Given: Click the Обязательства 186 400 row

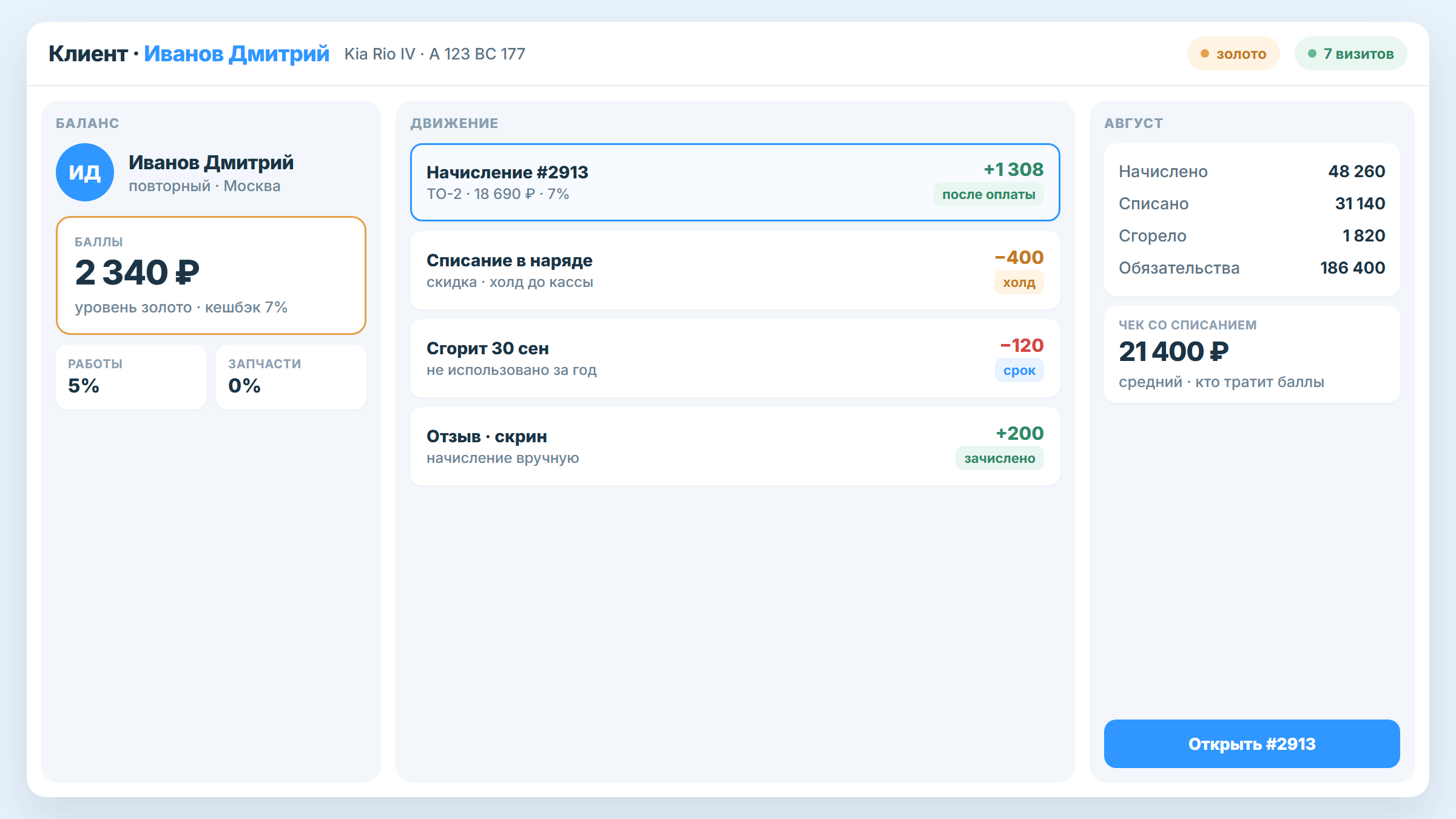Looking at the screenshot, I should [x=1252, y=268].
